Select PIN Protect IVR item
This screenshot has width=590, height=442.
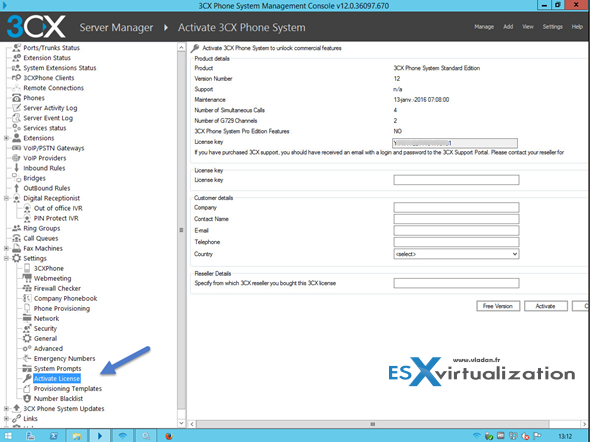56,218
